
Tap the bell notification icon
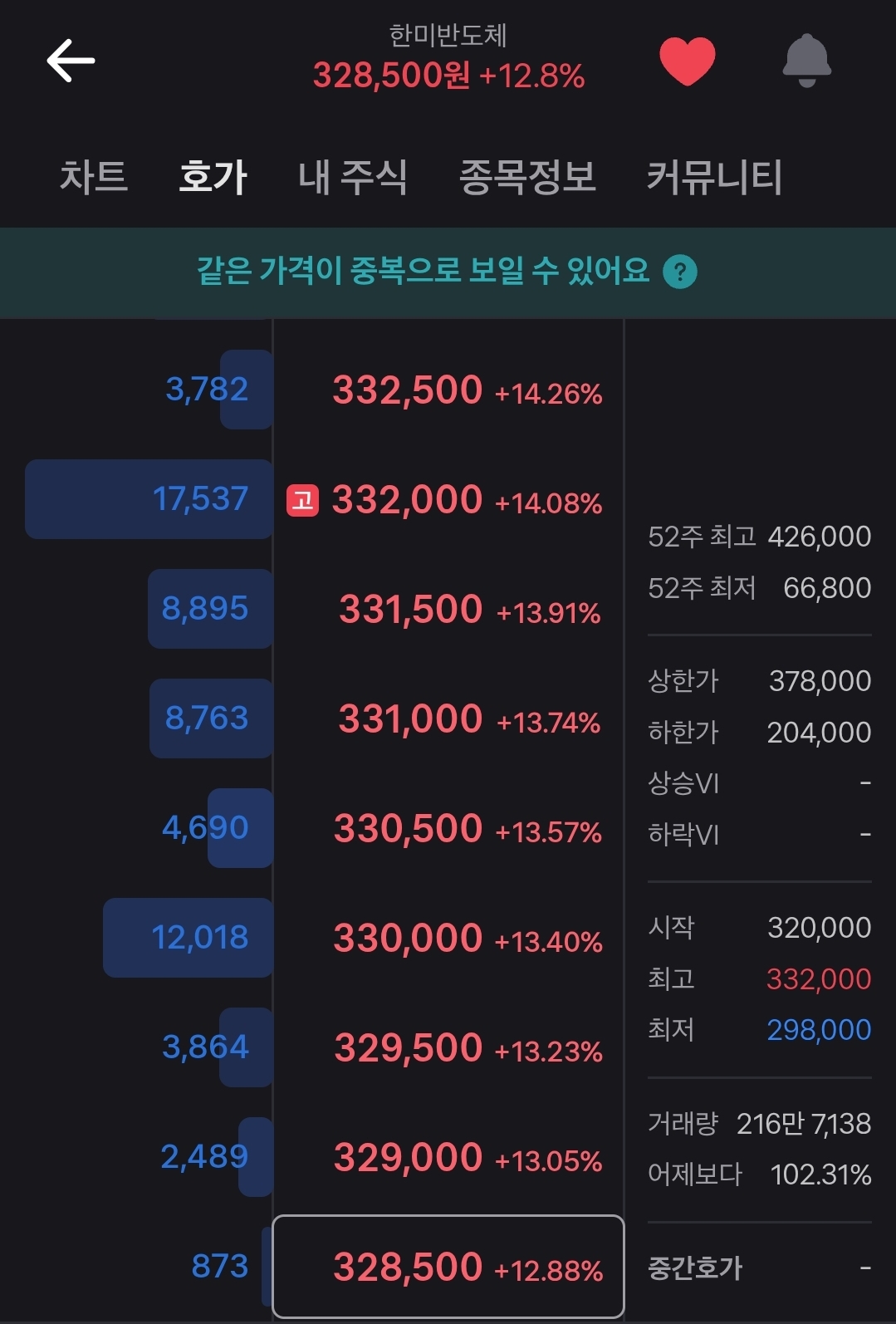[806, 61]
